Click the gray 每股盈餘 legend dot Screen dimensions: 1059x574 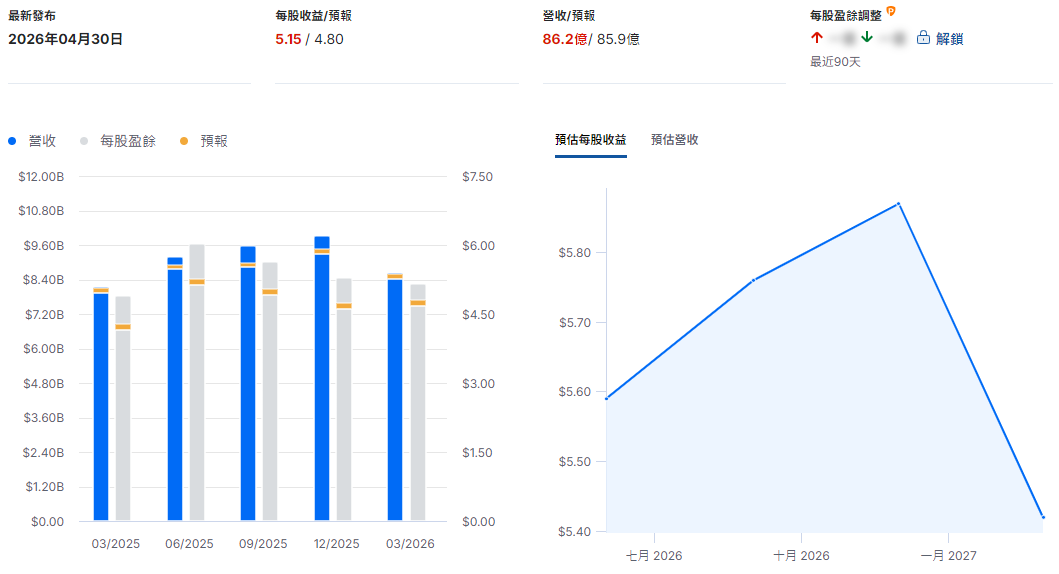click(x=84, y=141)
